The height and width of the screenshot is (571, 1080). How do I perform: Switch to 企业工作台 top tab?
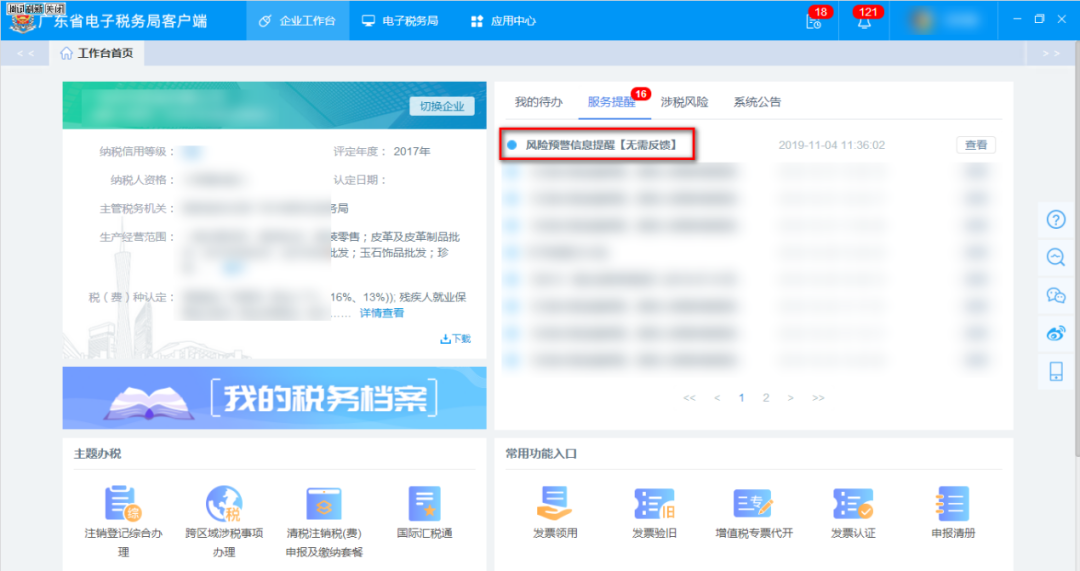tap(298, 21)
